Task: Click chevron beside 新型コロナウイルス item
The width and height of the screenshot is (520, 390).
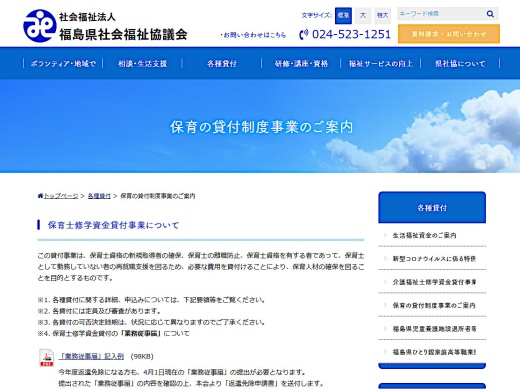Action: [385, 258]
